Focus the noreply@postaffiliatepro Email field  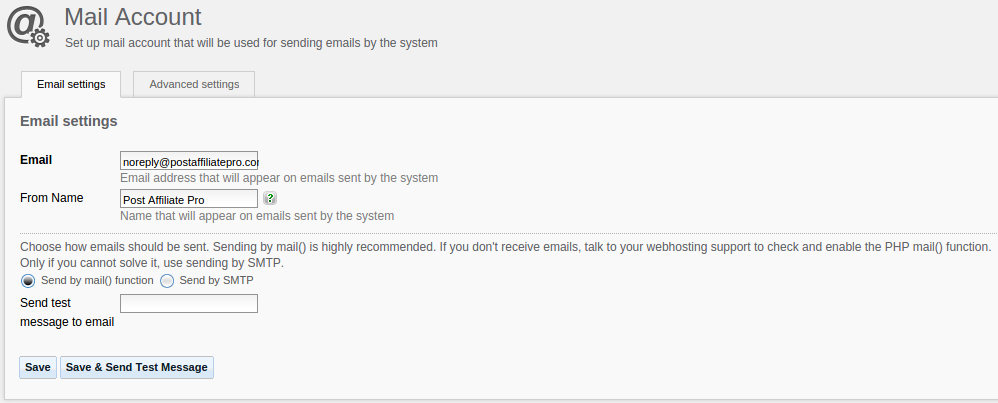point(189,161)
